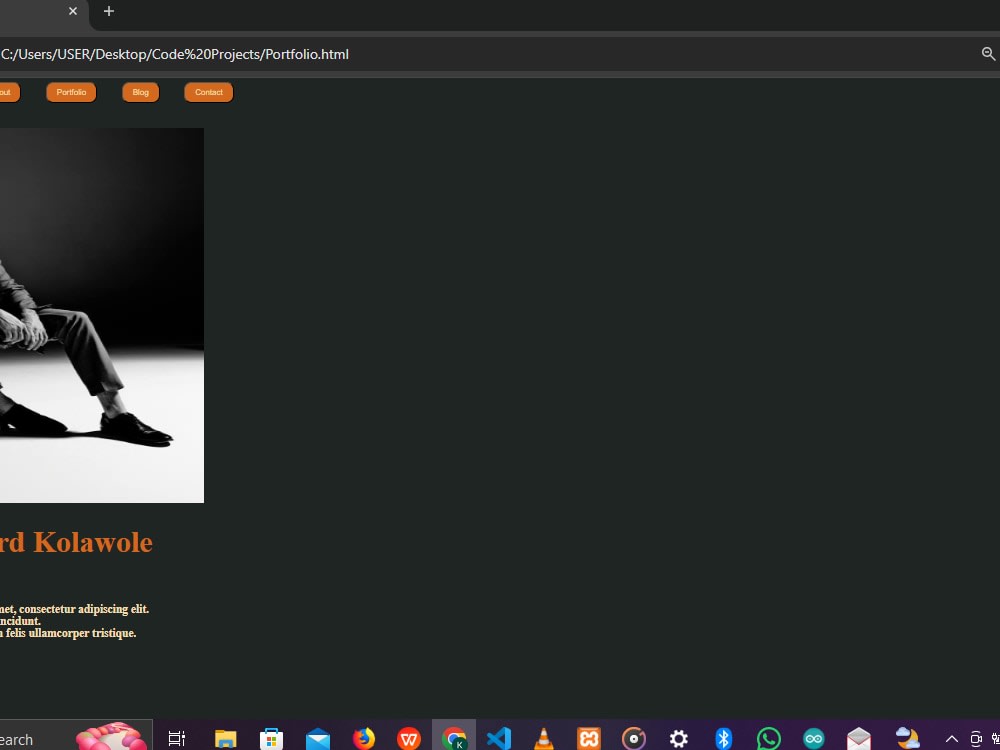Viewport: 1000px width, 750px height.
Task: Open Visual Studio Code from the taskbar
Action: tap(499, 739)
